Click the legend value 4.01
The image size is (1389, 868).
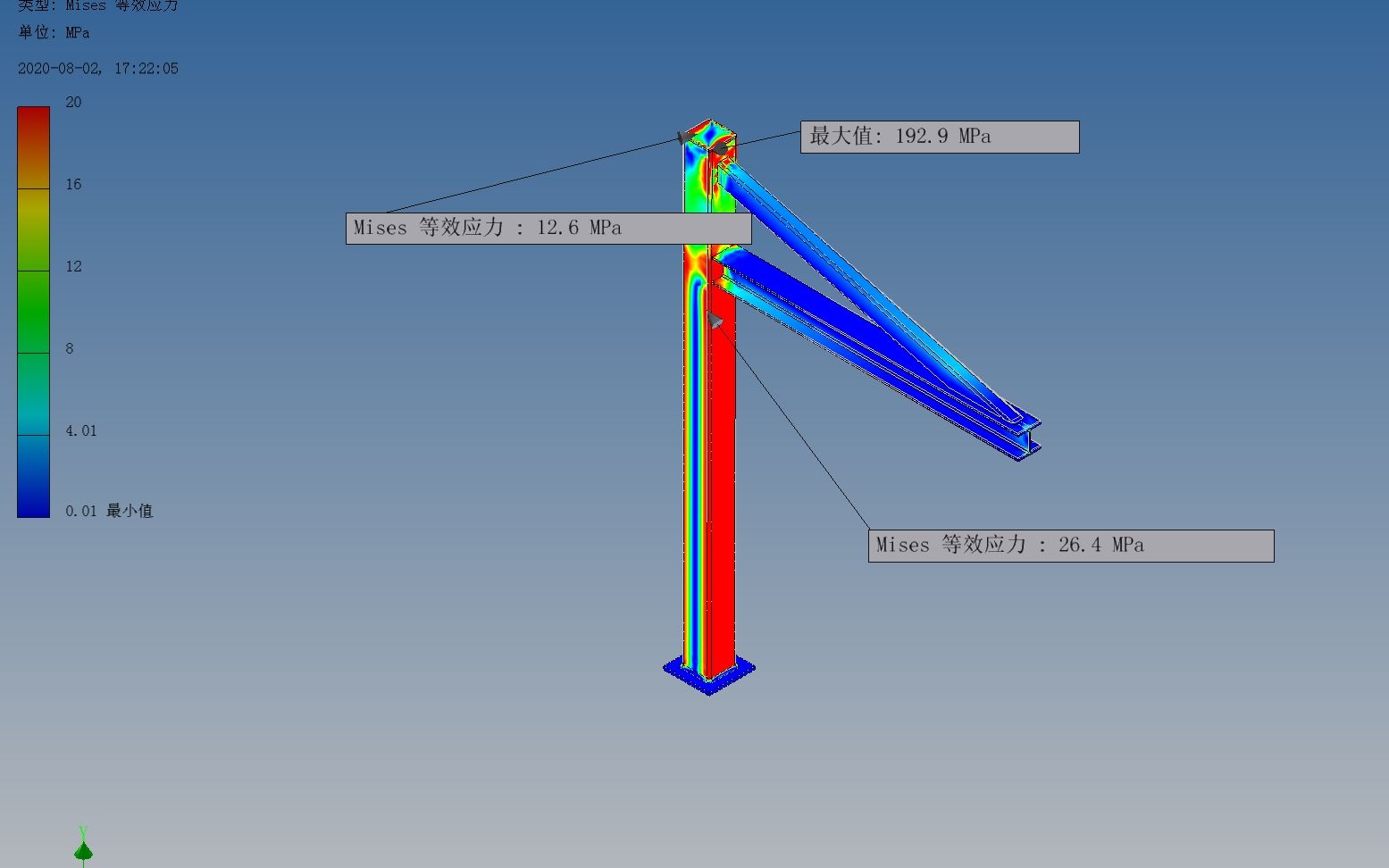click(x=81, y=431)
